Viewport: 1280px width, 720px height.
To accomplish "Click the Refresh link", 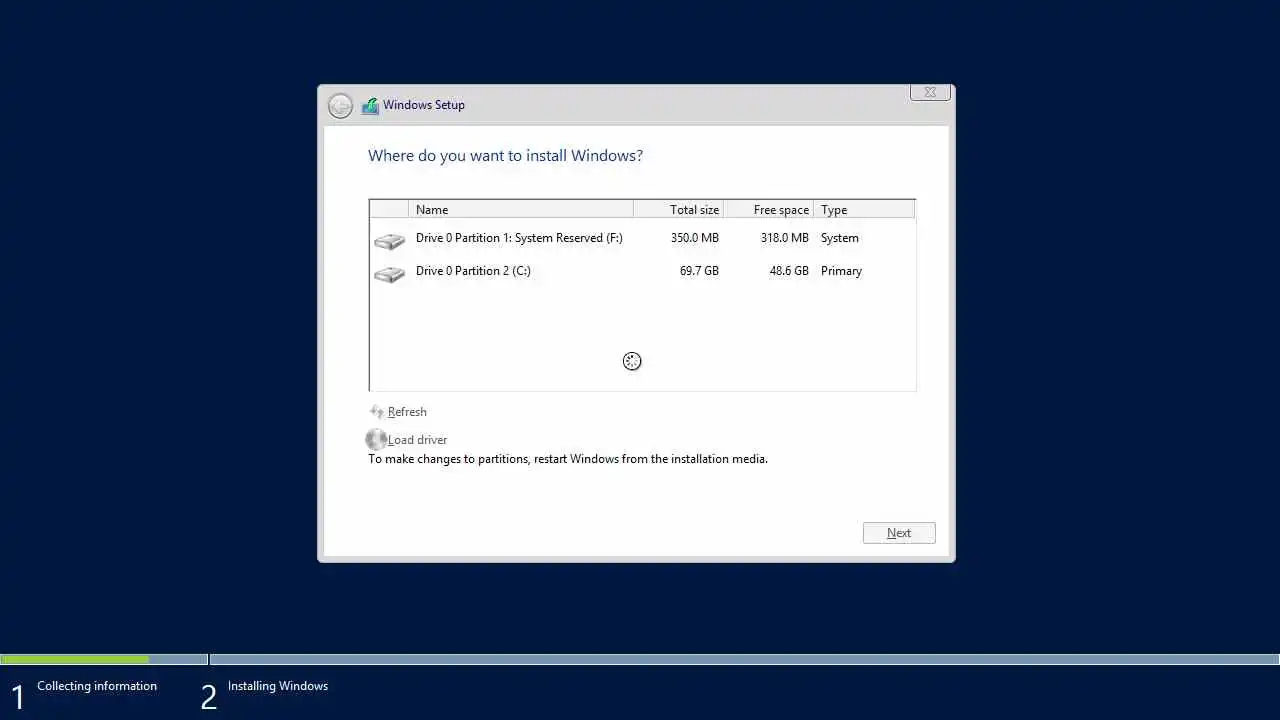I will (x=407, y=412).
